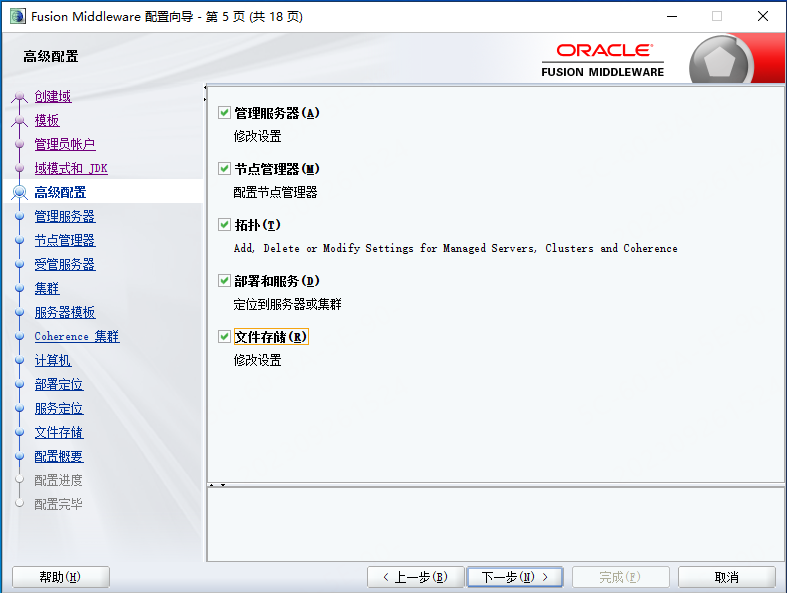Click the Add, Delete or Modify Settings description
The width and height of the screenshot is (787, 593).
(455, 248)
